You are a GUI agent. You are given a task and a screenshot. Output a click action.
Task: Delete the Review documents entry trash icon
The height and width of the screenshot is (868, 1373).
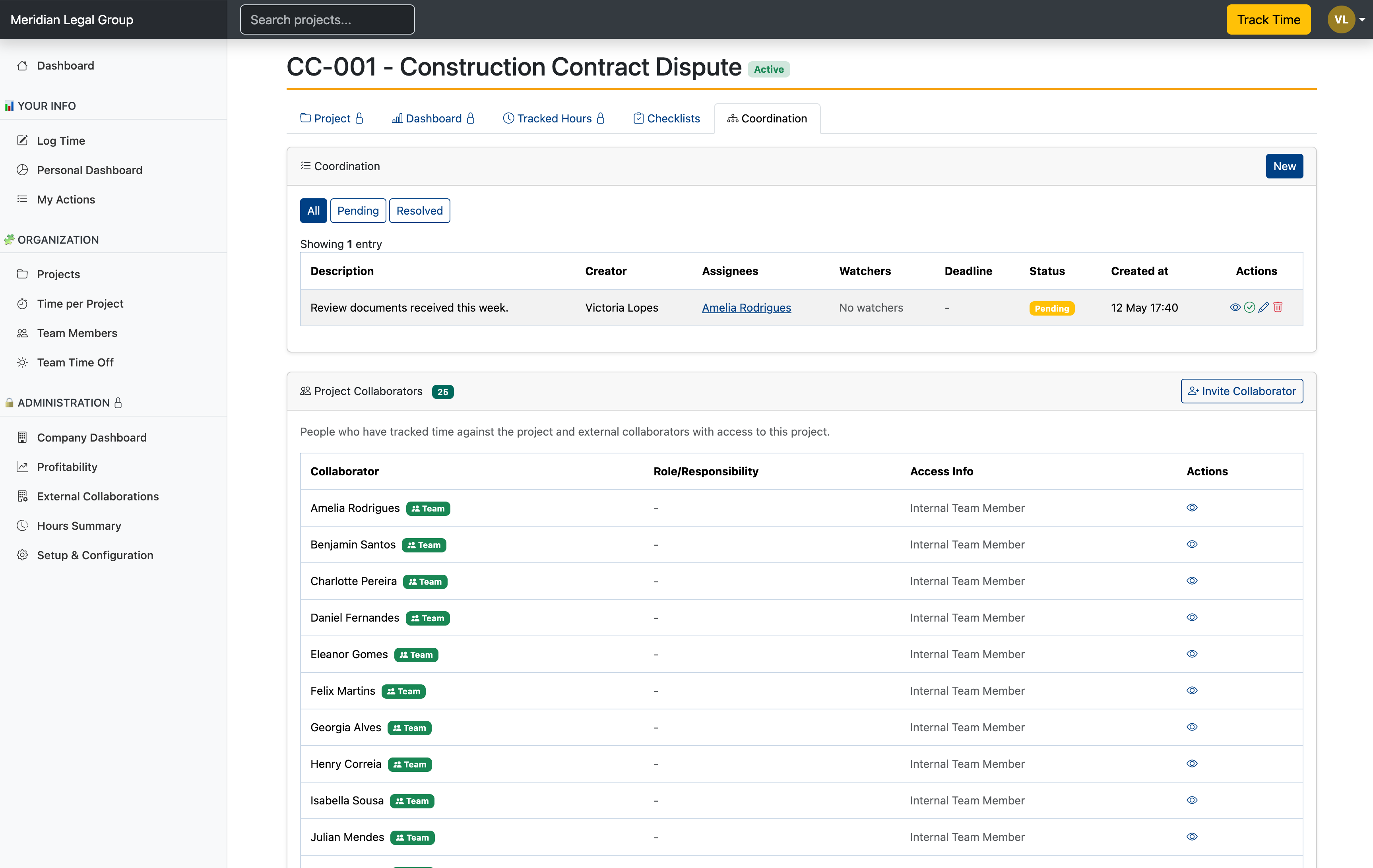point(1278,307)
